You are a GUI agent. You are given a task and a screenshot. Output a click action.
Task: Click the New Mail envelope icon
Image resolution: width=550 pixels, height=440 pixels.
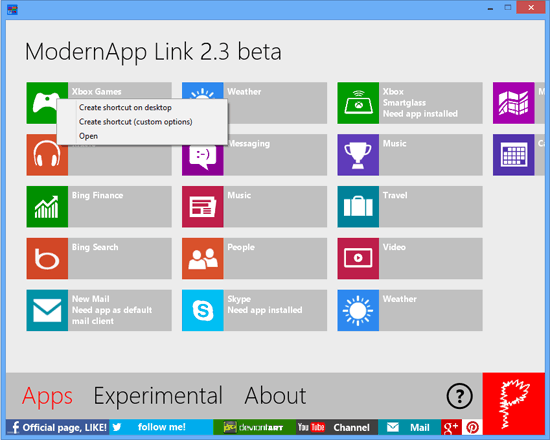tap(47, 311)
